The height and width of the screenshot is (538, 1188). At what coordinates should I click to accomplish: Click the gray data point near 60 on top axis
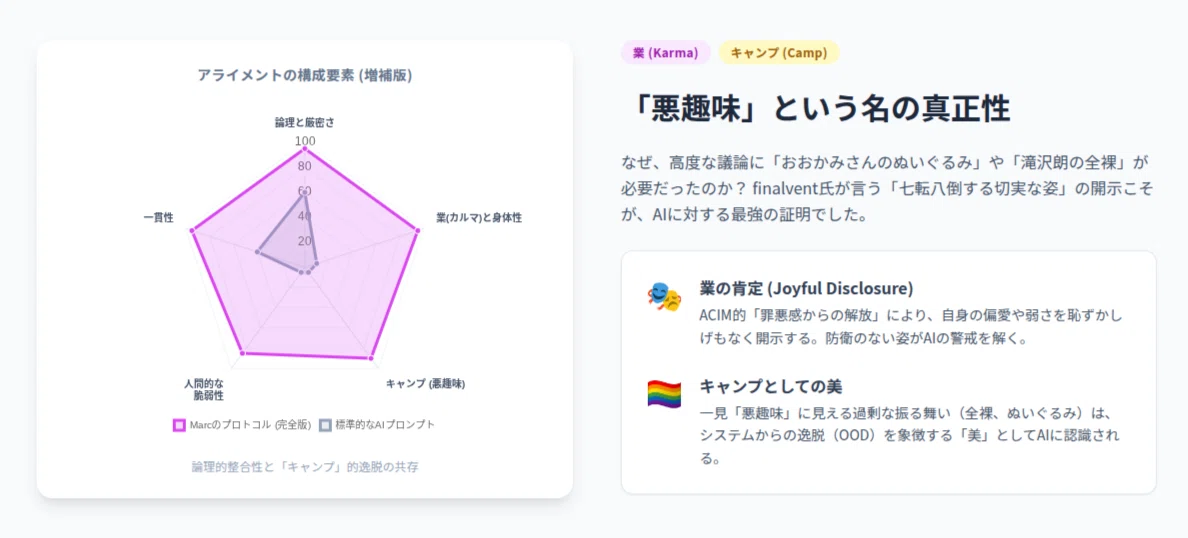pos(305,192)
